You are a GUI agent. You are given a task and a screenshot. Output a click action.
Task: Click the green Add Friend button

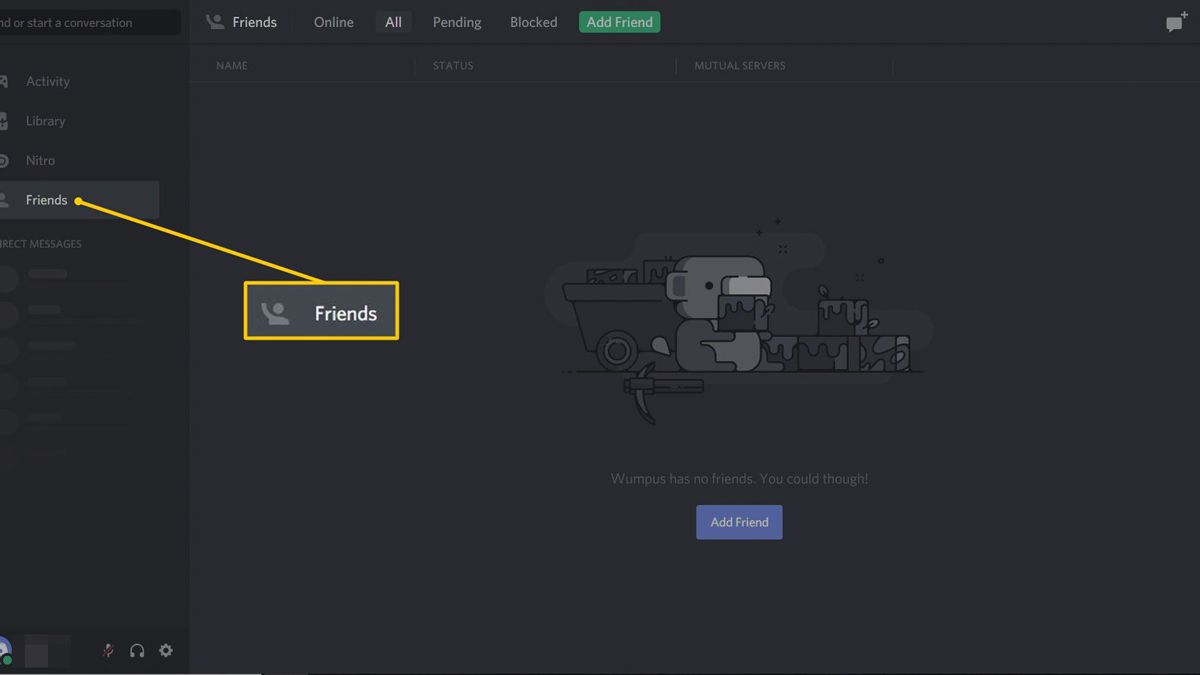620,22
